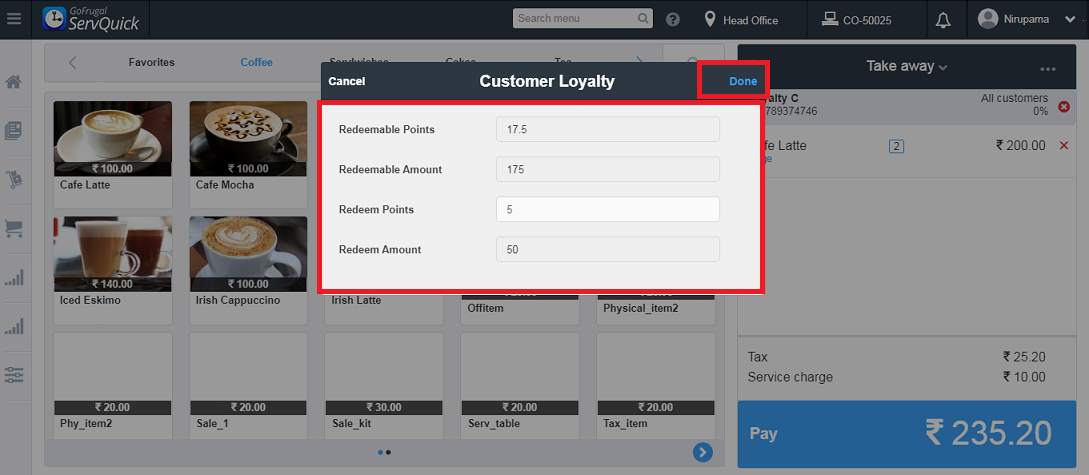Open the hamburger menu icon
Viewport: 1089px width, 475px height.
point(14,19)
